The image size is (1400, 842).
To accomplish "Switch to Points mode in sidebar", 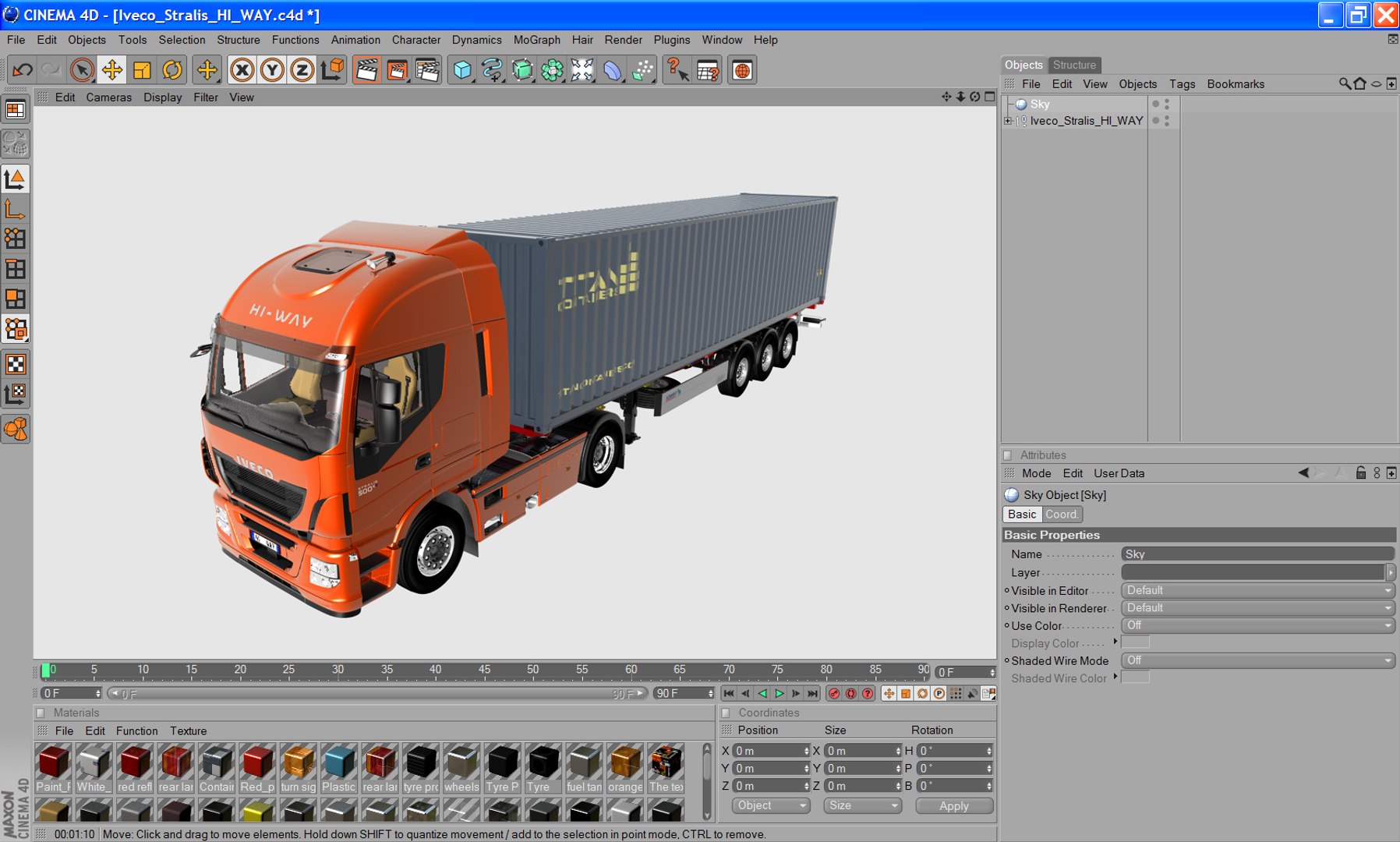I will coord(16,239).
